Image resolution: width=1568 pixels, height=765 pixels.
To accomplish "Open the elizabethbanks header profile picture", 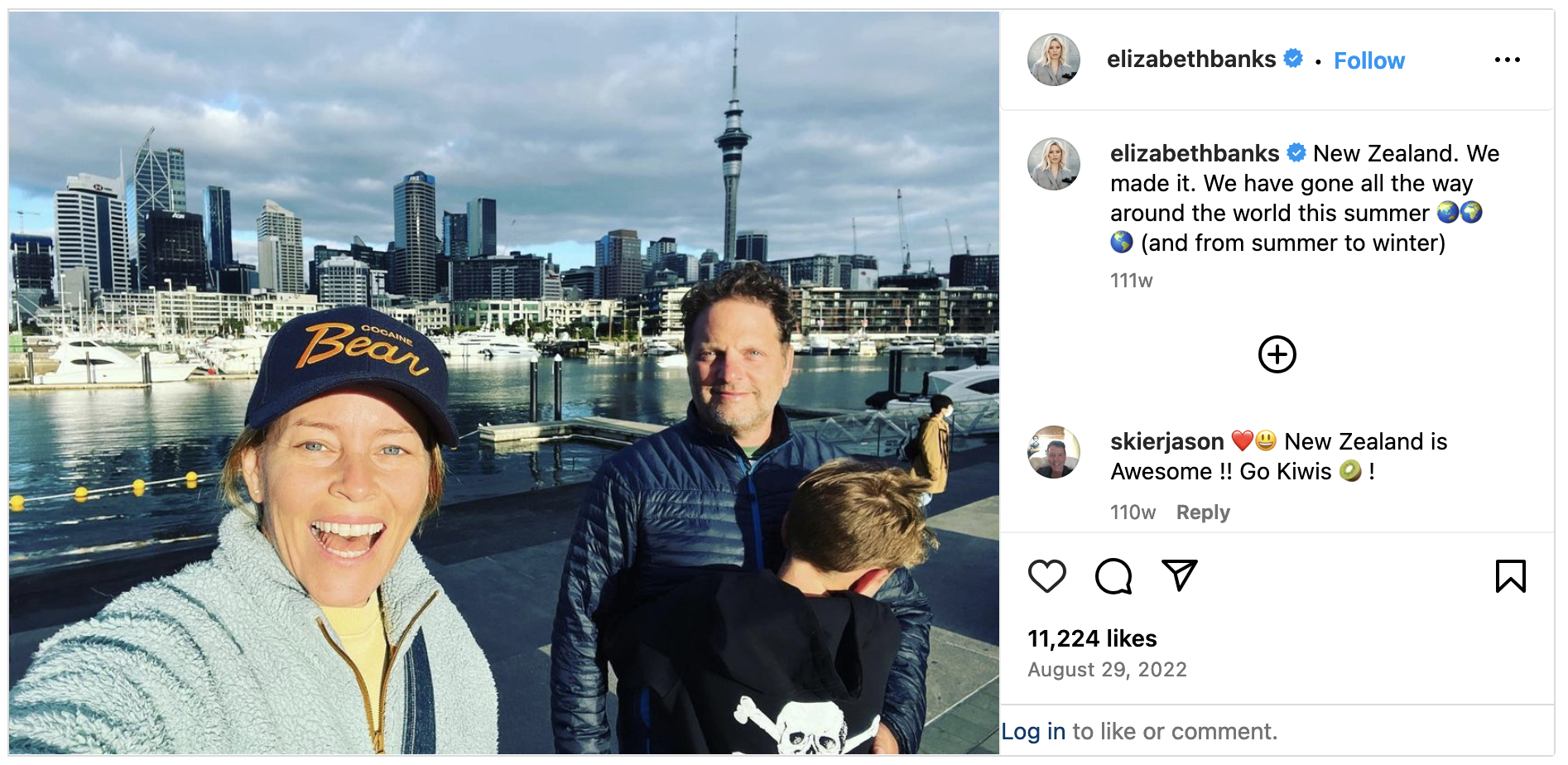I will tap(1054, 60).
